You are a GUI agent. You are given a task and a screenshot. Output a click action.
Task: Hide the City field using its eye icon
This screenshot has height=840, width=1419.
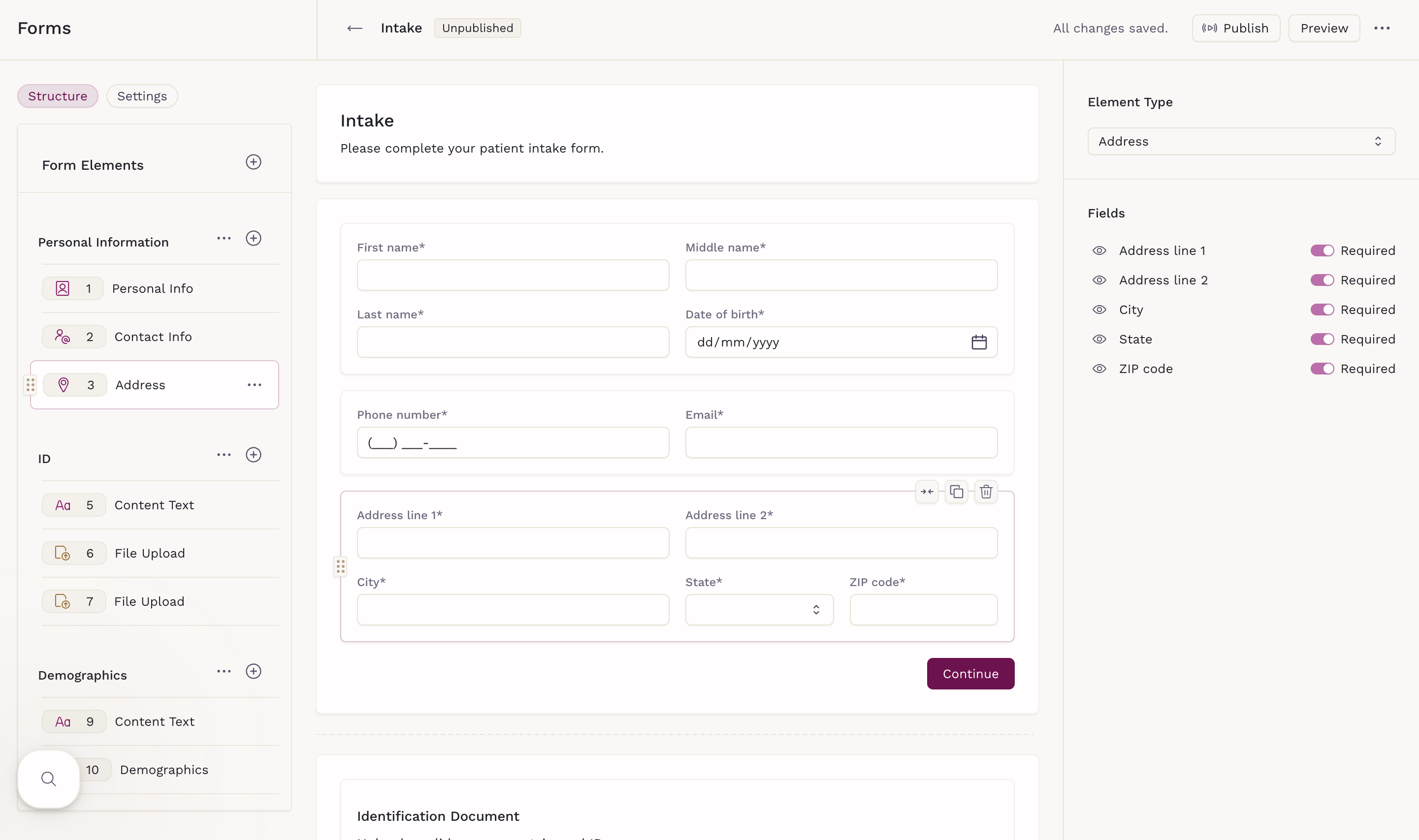pos(1099,310)
